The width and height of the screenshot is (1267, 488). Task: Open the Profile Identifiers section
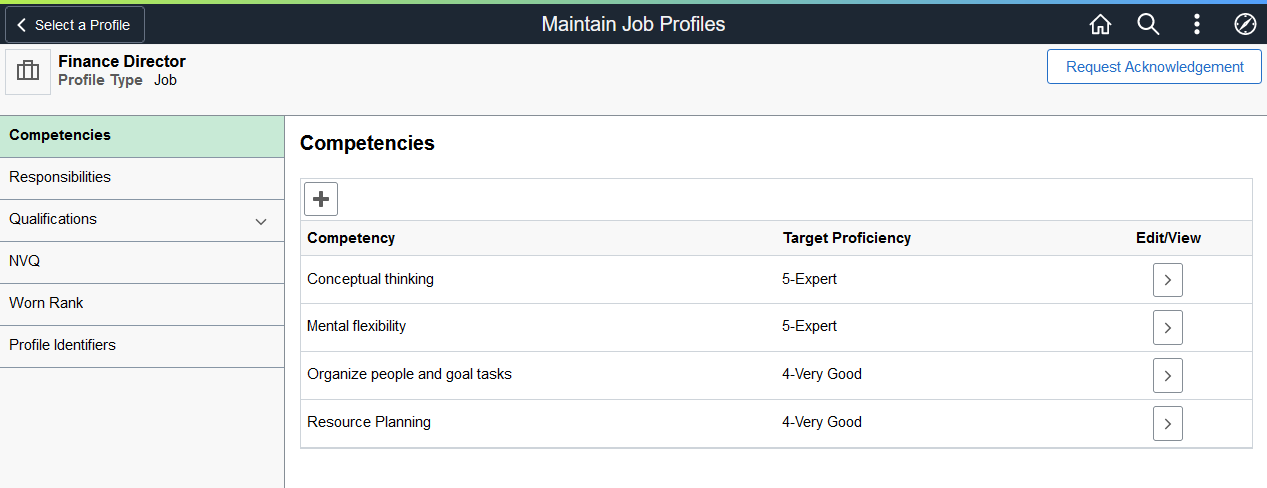coord(141,345)
